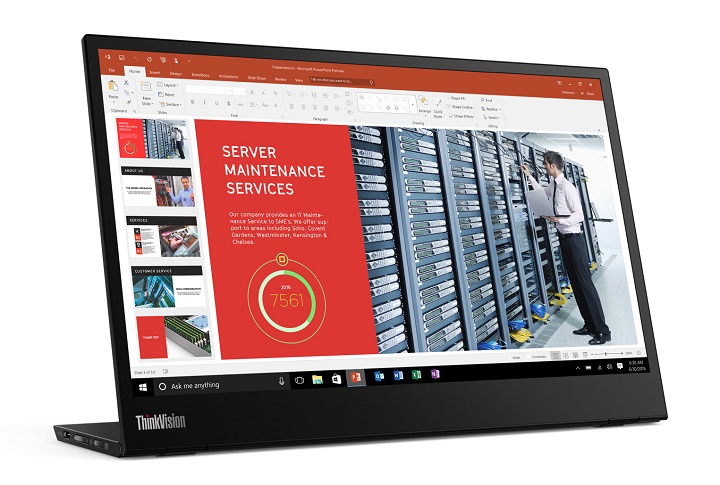Open the font name combo box
720x485 pixels.
[209, 90]
